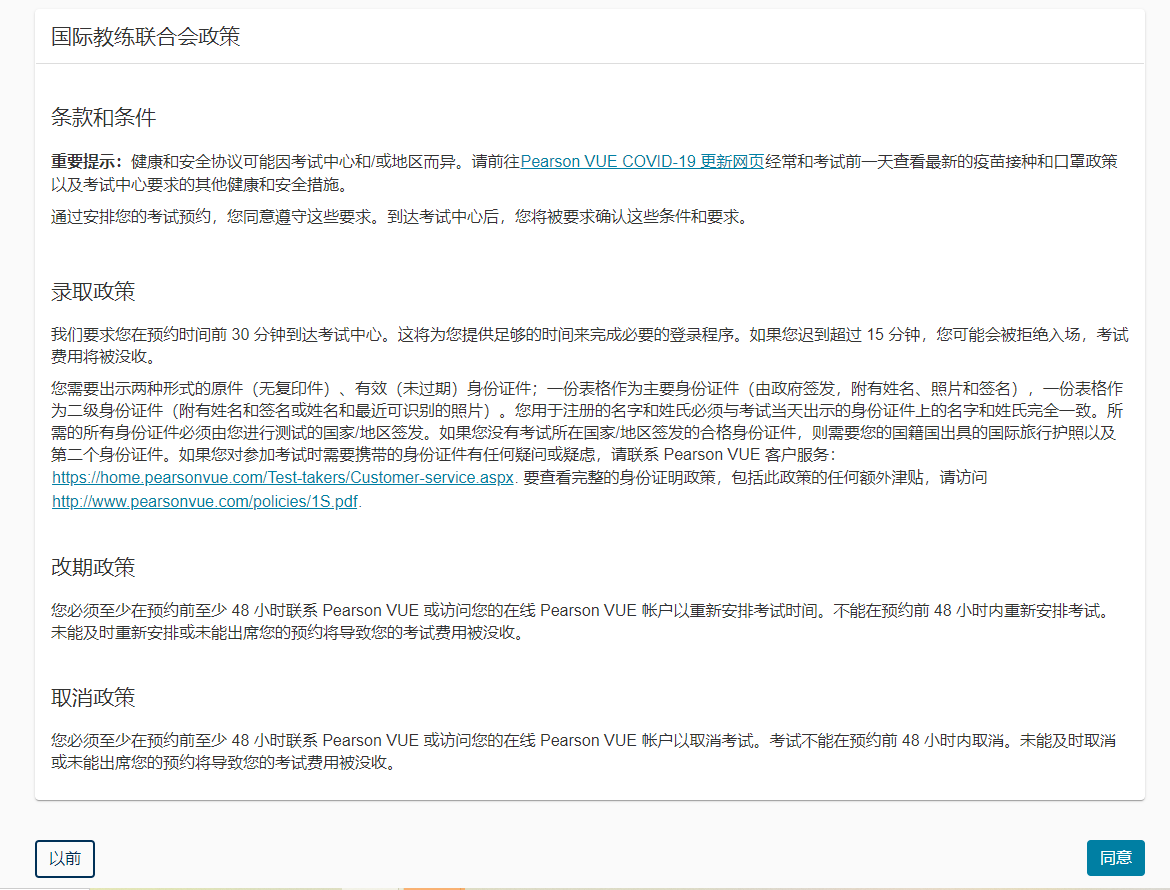Click the short line 费用将被没收 under 录取政策
The width and height of the screenshot is (1170, 890).
point(103,358)
